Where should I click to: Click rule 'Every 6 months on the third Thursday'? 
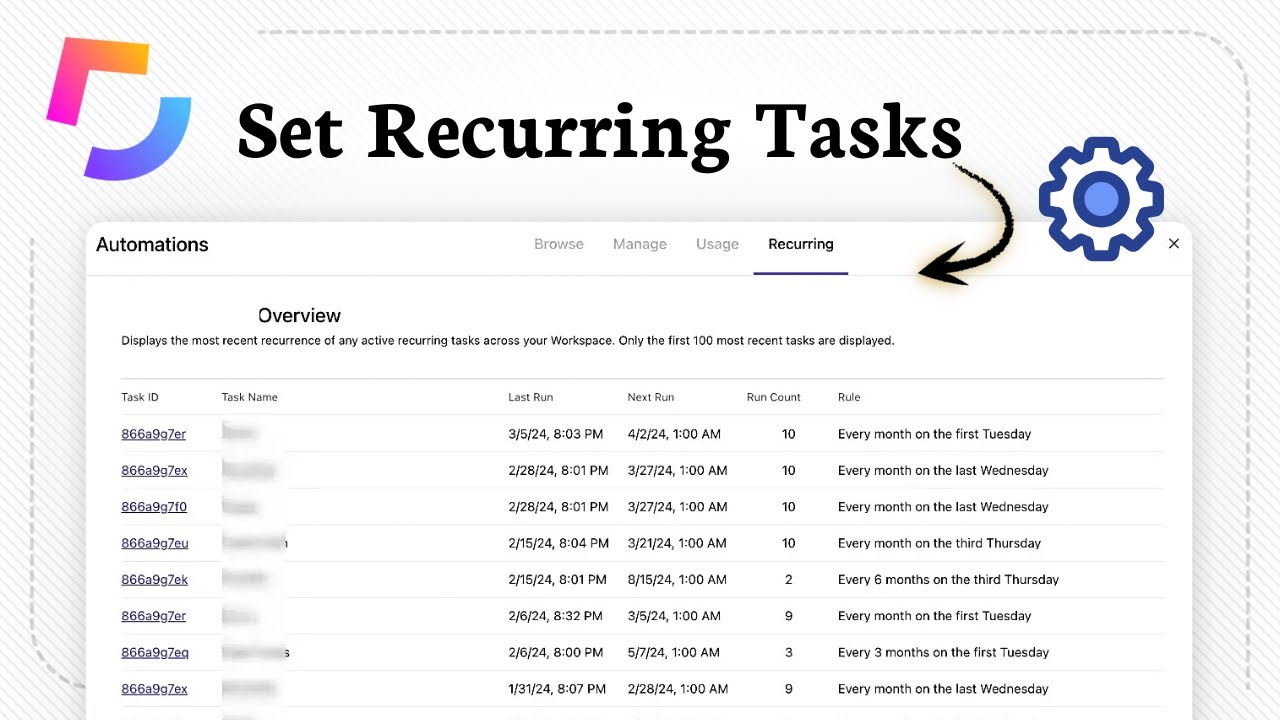pyautogui.click(x=948, y=579)
